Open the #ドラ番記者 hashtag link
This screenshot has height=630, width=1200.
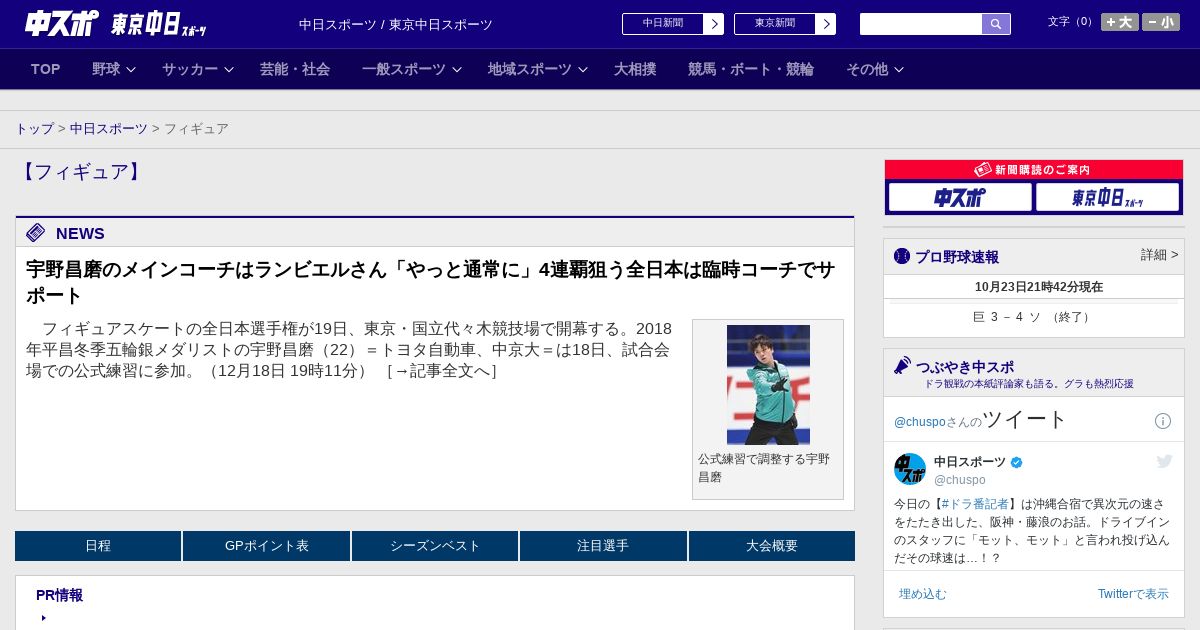pos(975,504)
